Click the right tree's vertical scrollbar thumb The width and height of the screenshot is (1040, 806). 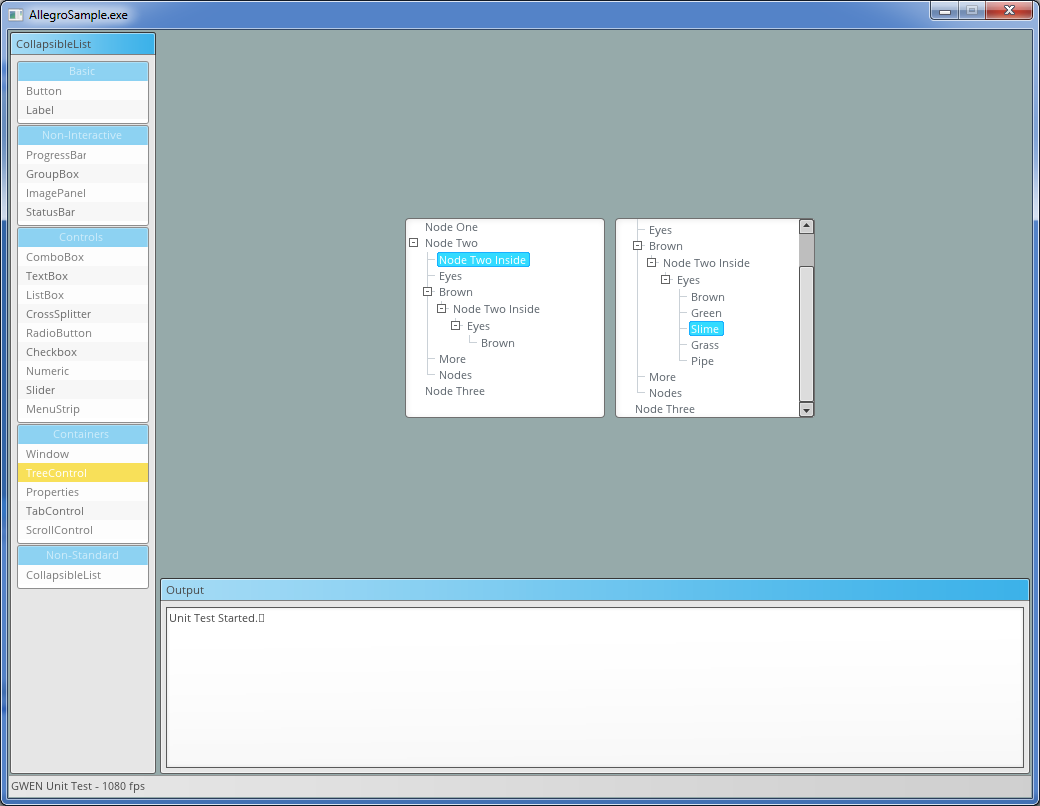[x=806, y=251]
